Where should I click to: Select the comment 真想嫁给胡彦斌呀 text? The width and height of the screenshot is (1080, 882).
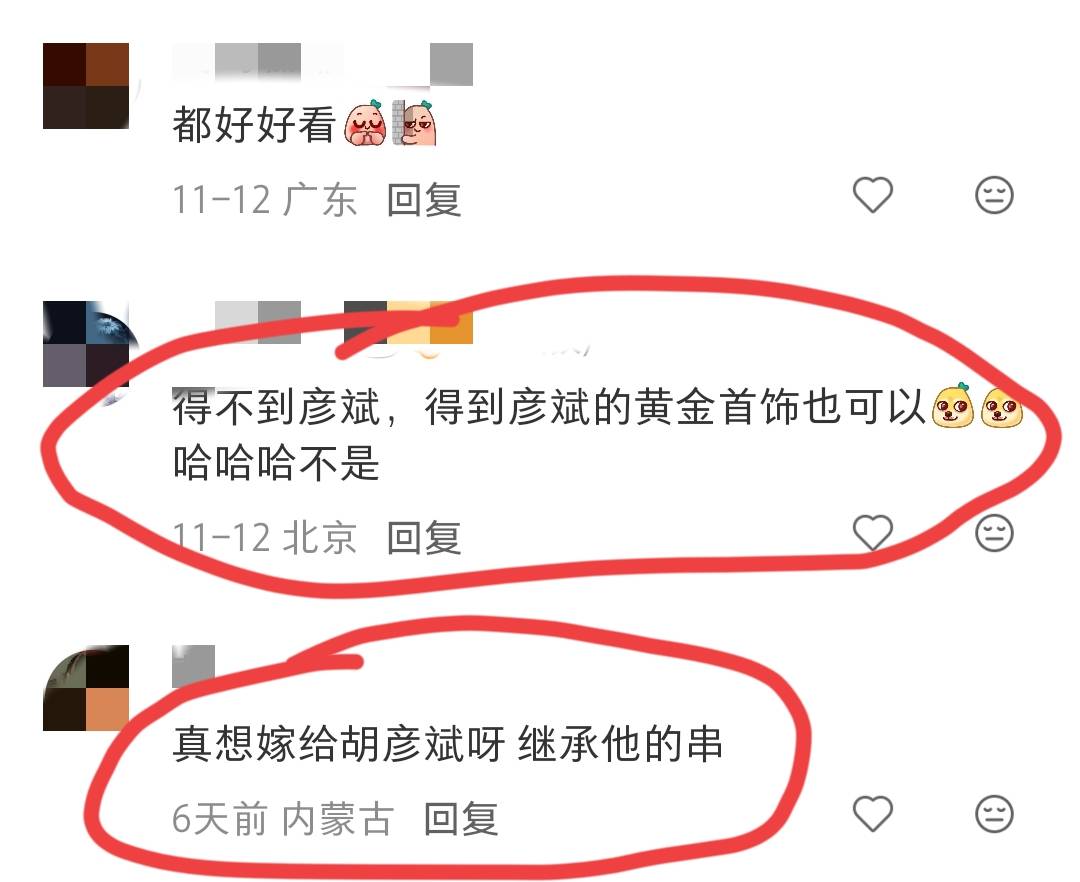447,744
